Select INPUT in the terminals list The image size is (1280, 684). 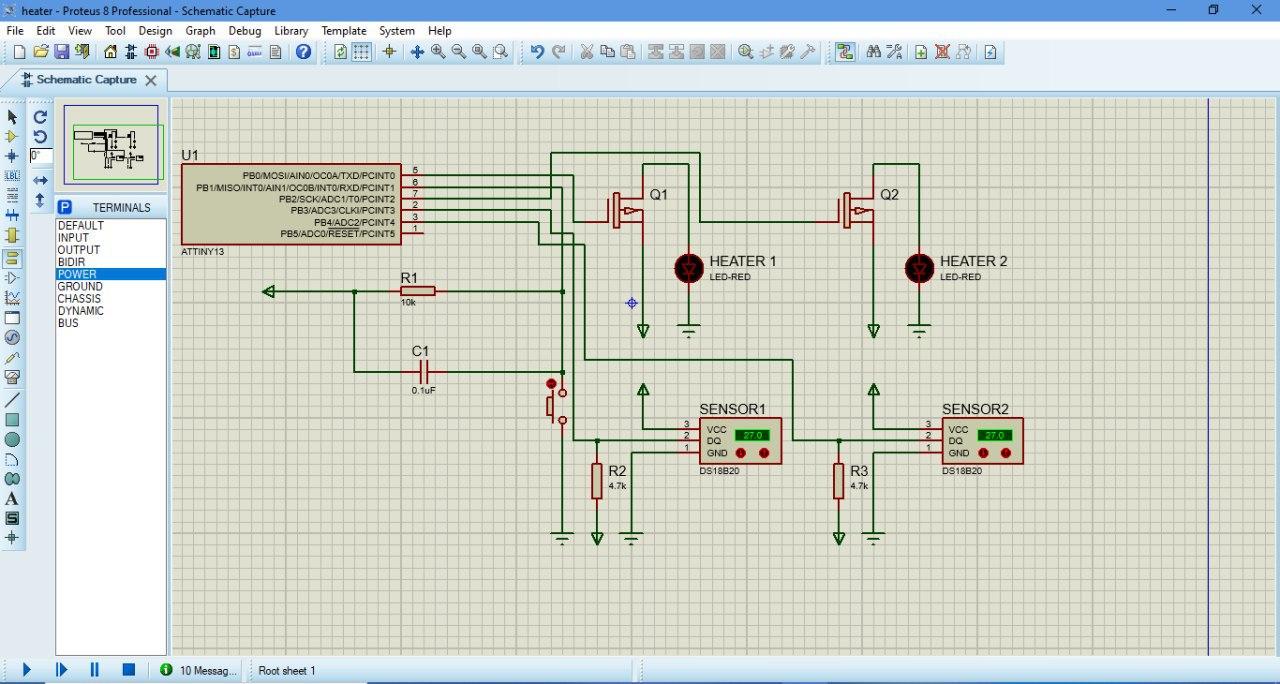point(110,238)
